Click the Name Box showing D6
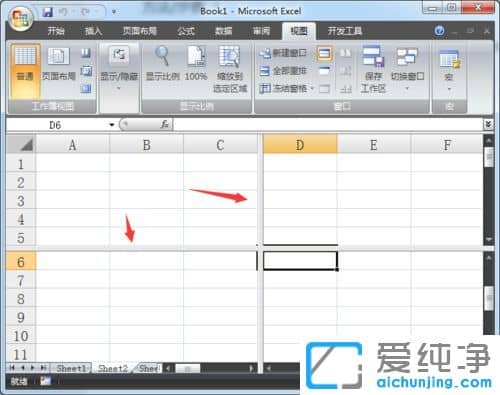The width and height of the screenshot is (500, 395). pos(55,125)
